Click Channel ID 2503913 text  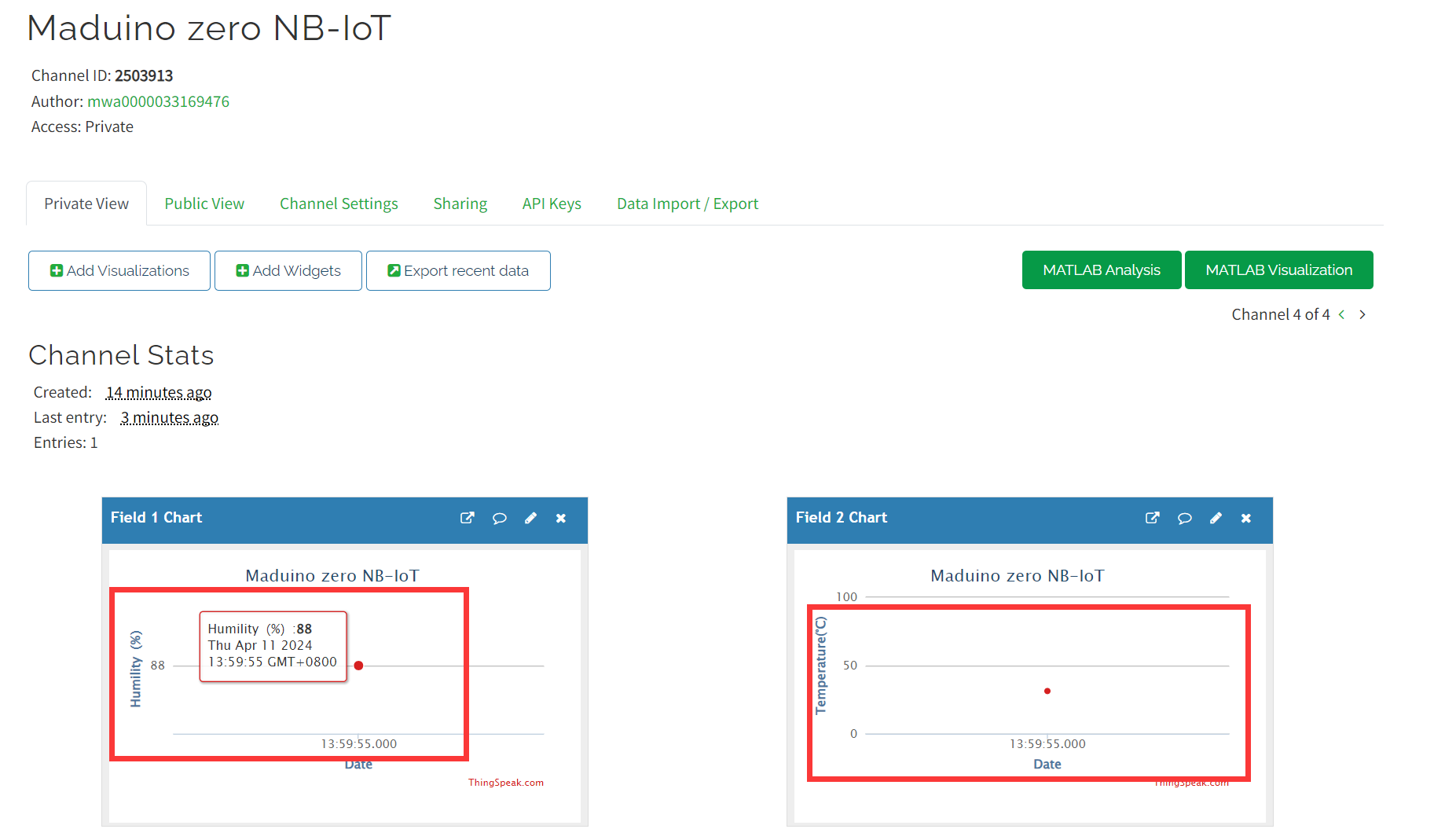(102, 75)
